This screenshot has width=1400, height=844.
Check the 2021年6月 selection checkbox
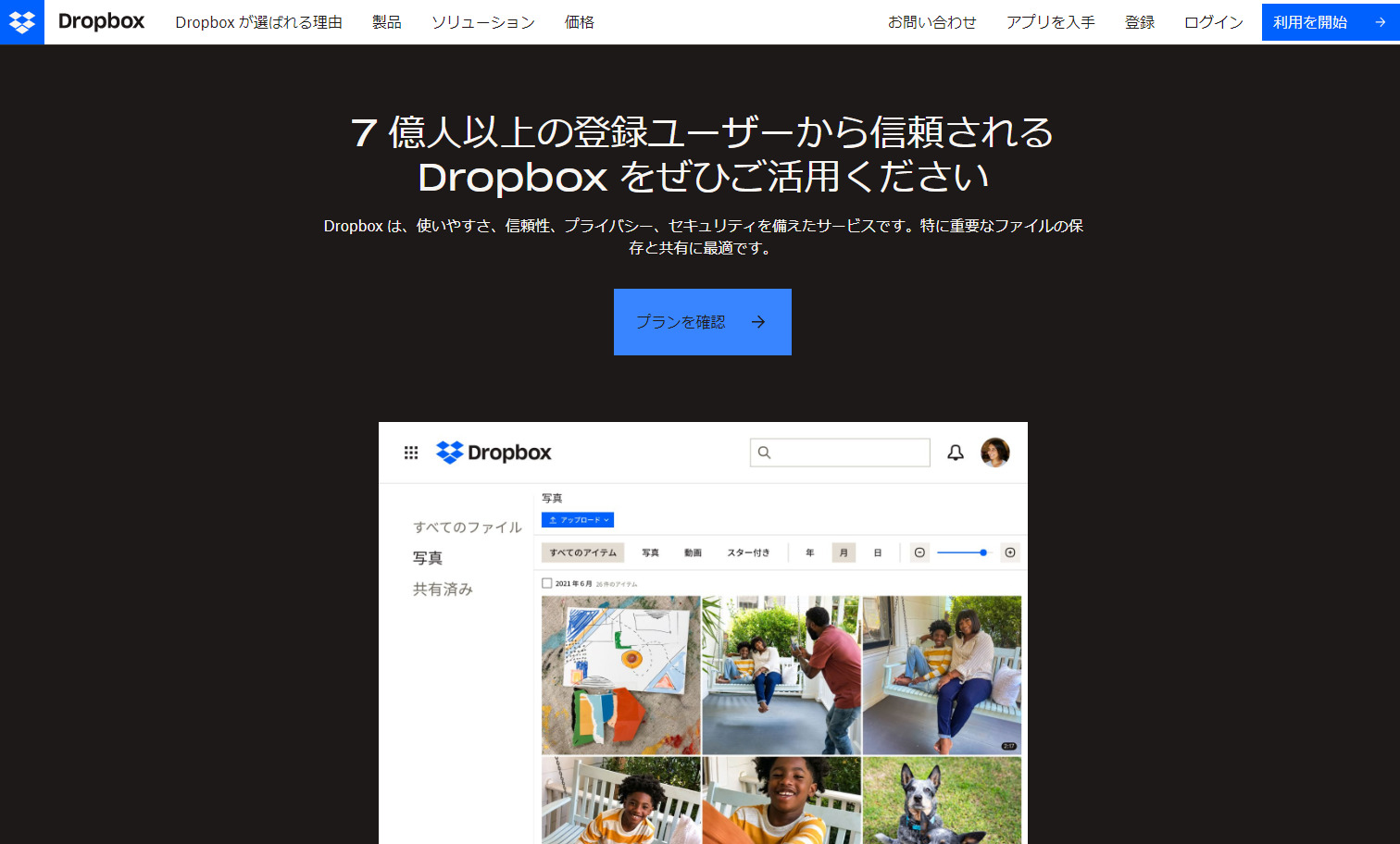pyautogui.click(x=546, y=583)
